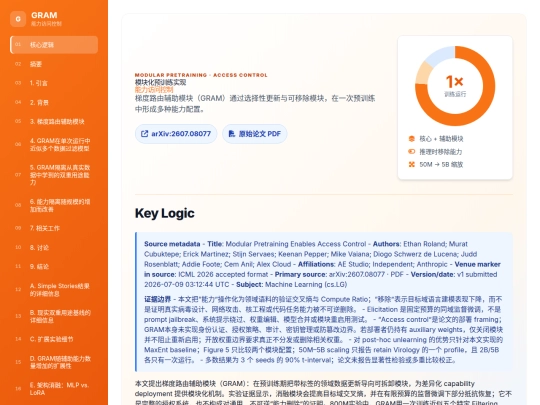
Task: Jump to sidebar section 2. 背景
Action: [x=54, y=102]
